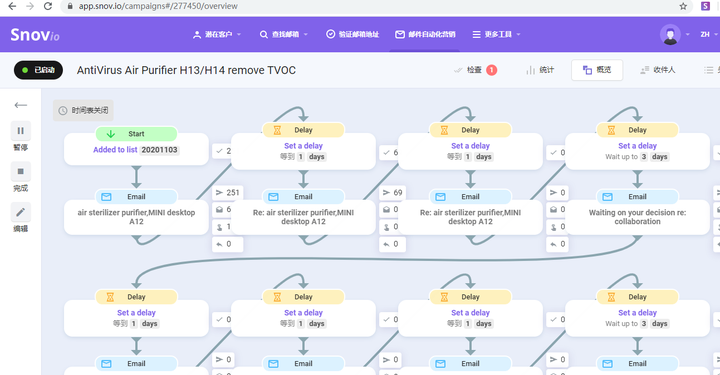Image resolution: width=720 pixels, height=375 pixels.
Task: Click the sent count 251 stat
Action: pyautogui.click(x=228, y=192)
